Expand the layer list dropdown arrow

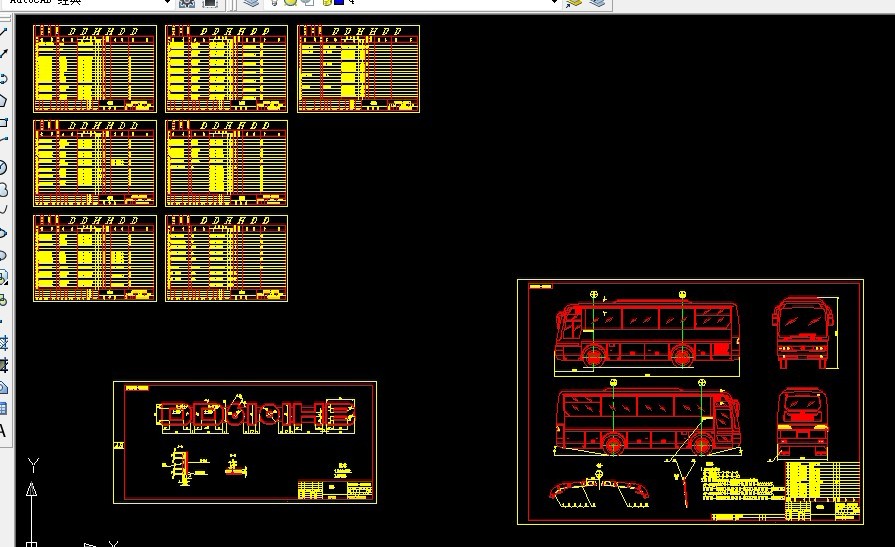tap(554, 2)
